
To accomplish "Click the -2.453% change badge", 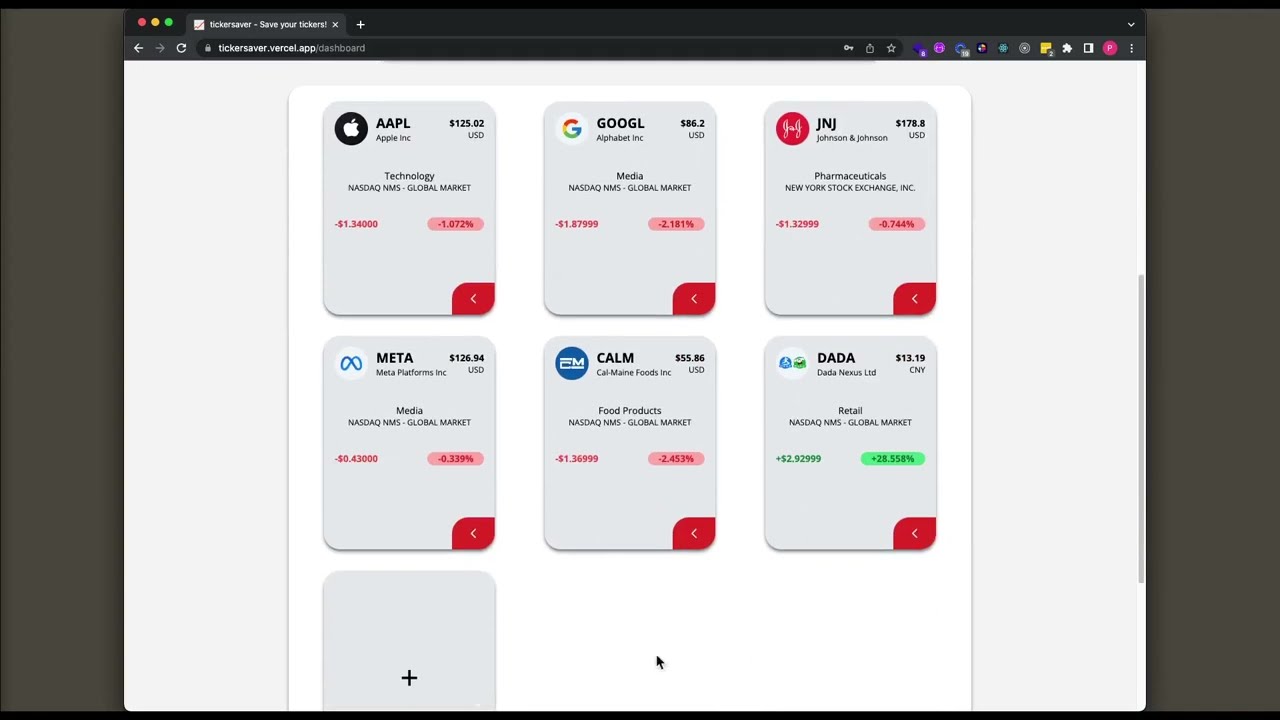I will (x=676, y=459).
